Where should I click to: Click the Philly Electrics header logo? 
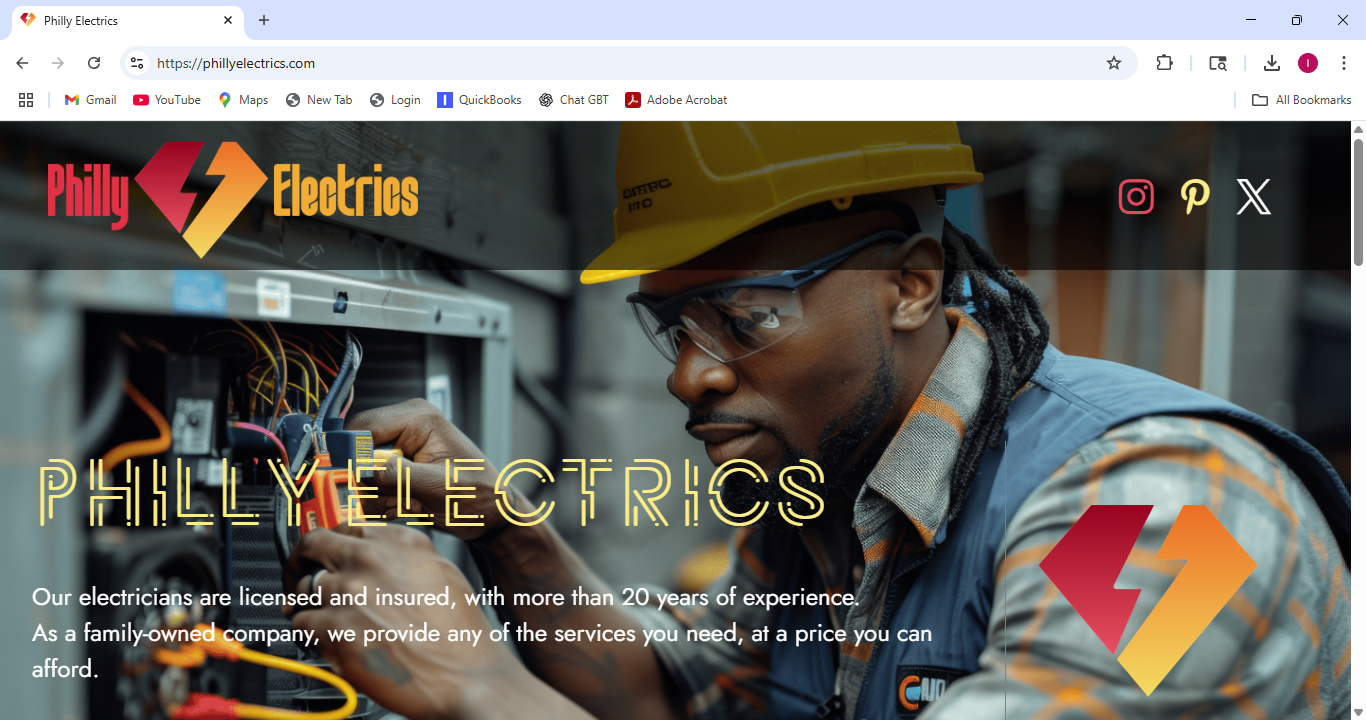[232, 196]
